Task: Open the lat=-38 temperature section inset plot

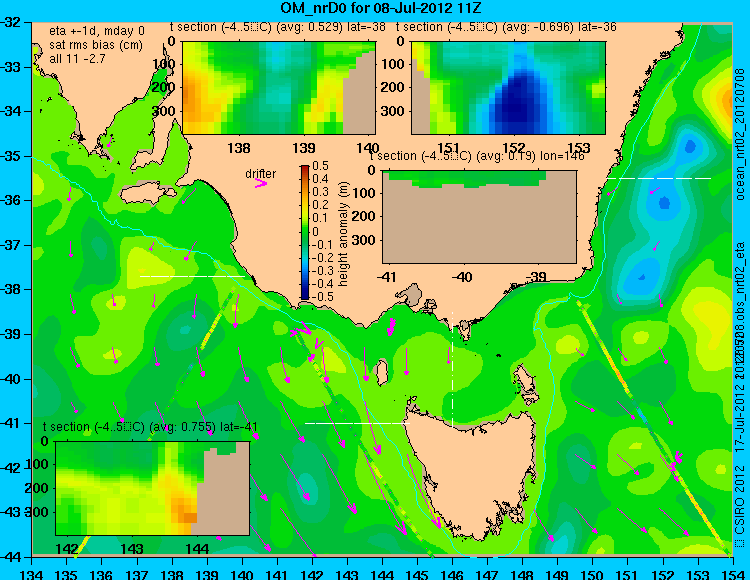Action: [x=279, y=88]
